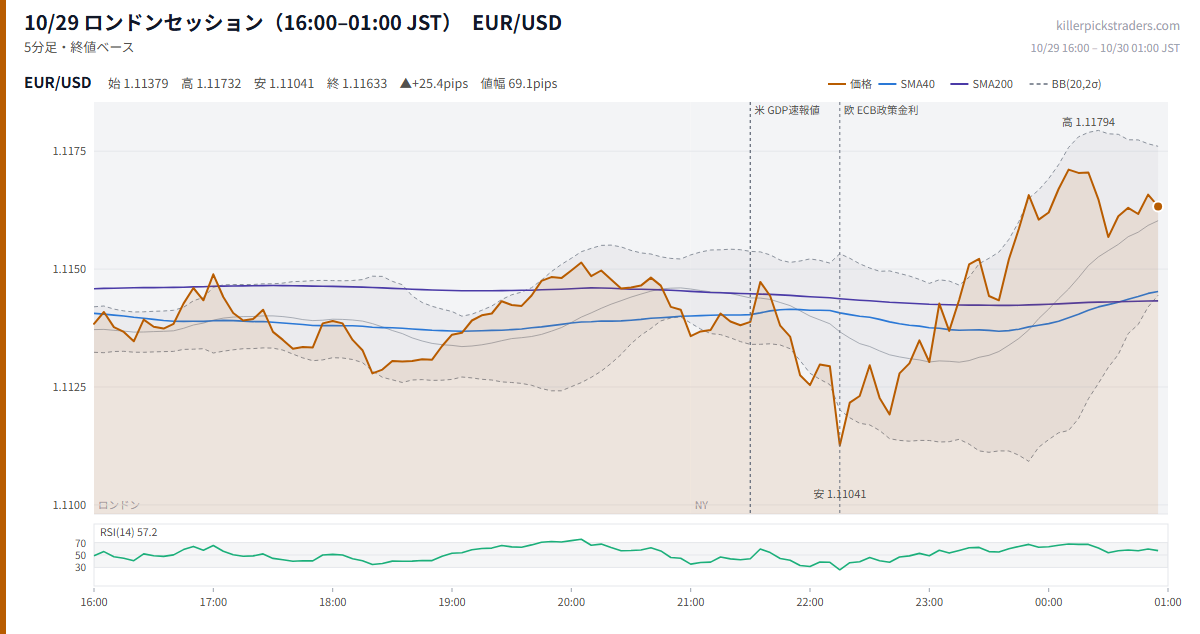The image size is (1200, 634).
Task: Click the 安 1.11041 low stat in header
Action: pos(284,84)
